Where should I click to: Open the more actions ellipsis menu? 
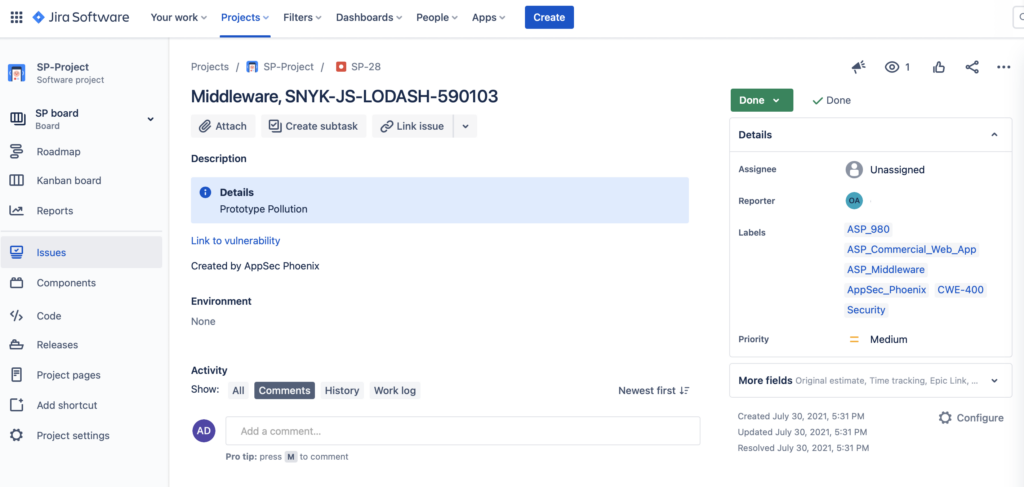coord(1004,67)
